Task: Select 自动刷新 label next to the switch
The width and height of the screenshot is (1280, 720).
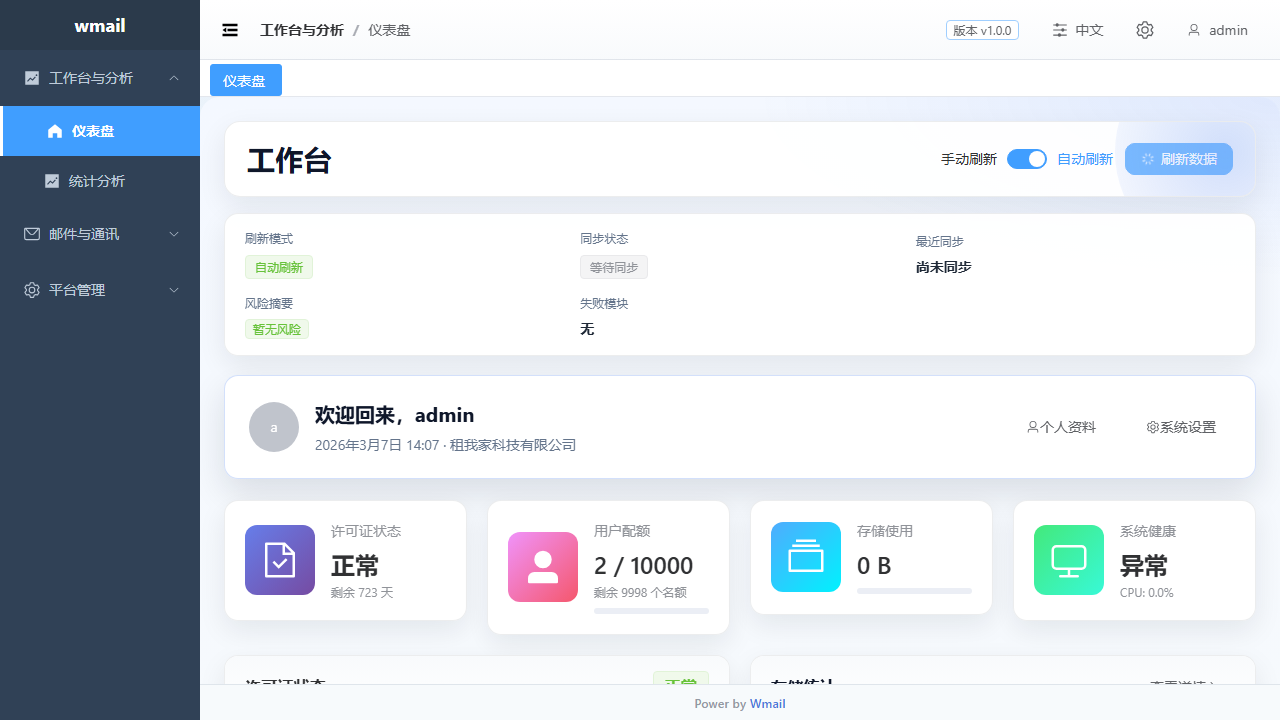Action: 1085,159
